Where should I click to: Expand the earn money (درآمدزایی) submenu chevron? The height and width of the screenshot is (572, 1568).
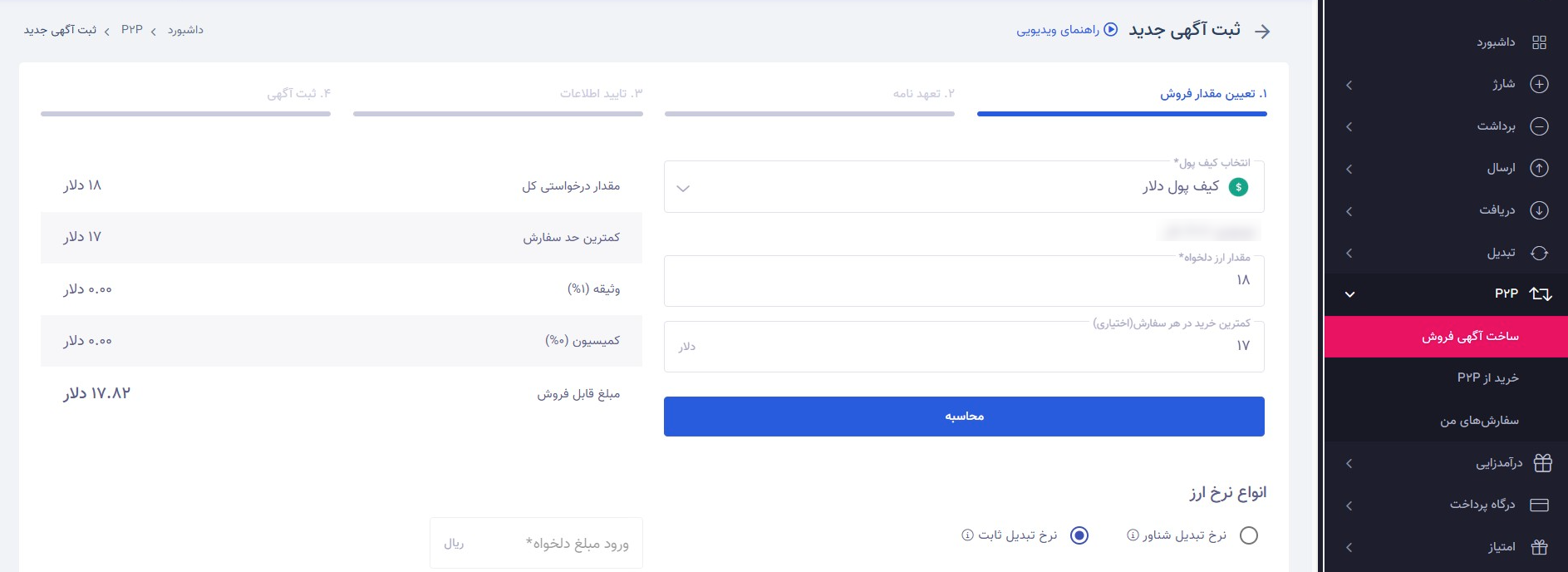click(x=1349, y=463)
